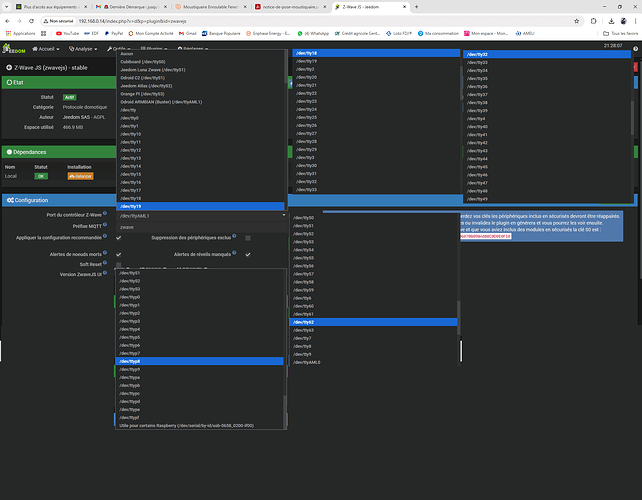Viewport: 642px width, 500px height.
Task: Open Chrome tab search dropdown arrow
Action: (7, 7)
